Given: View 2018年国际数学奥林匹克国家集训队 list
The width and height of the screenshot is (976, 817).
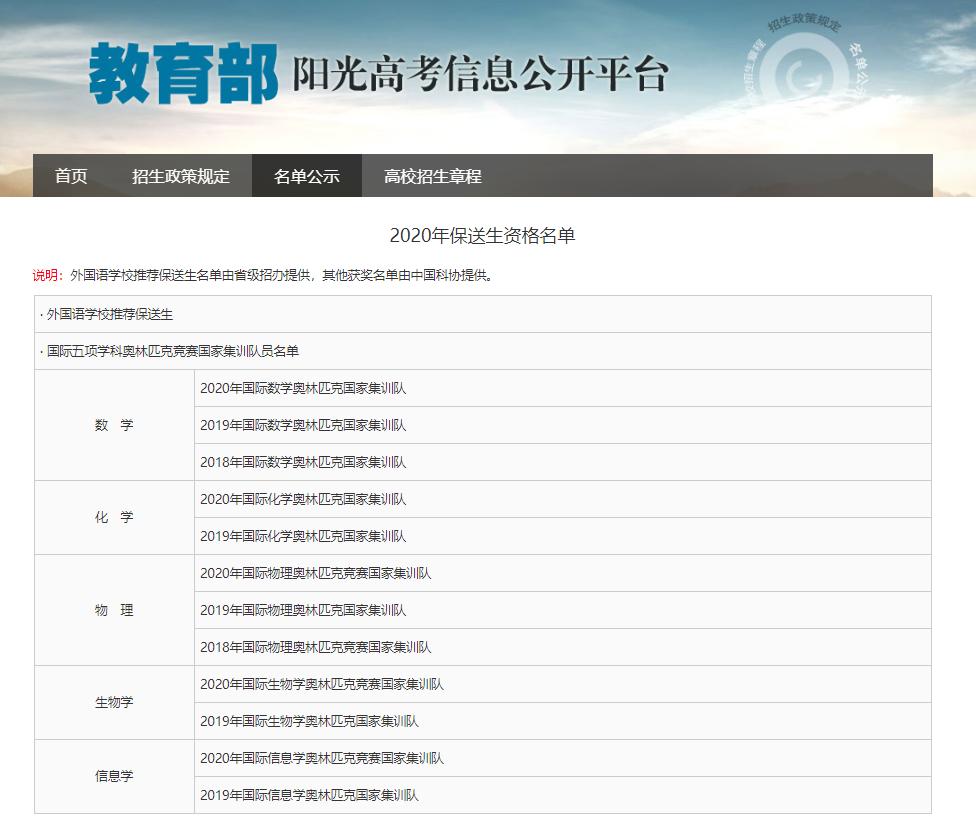Looking at the screenshot, I should (303, 462).
